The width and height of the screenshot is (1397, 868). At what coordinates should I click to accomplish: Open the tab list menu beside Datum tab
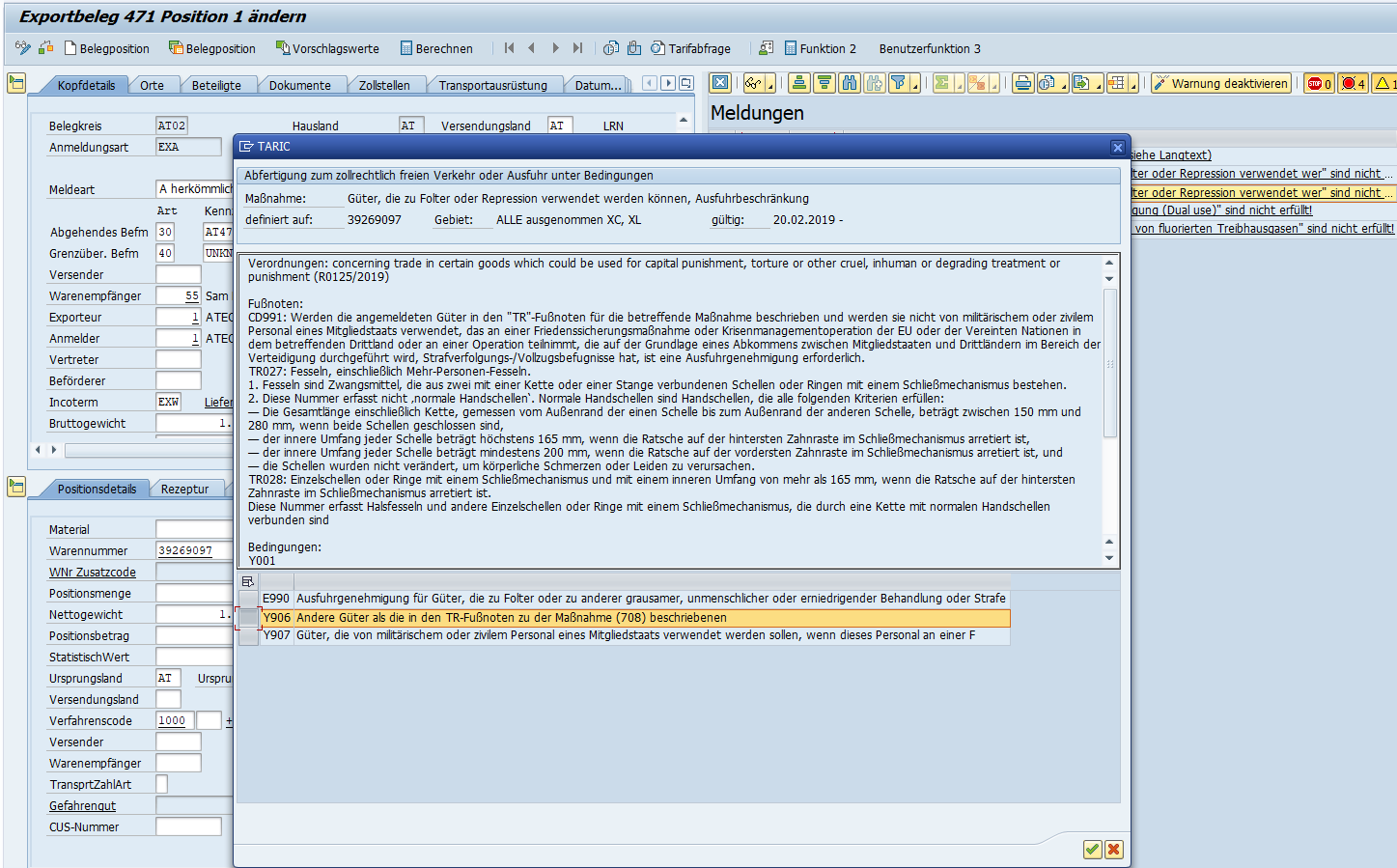pos(685,84)
